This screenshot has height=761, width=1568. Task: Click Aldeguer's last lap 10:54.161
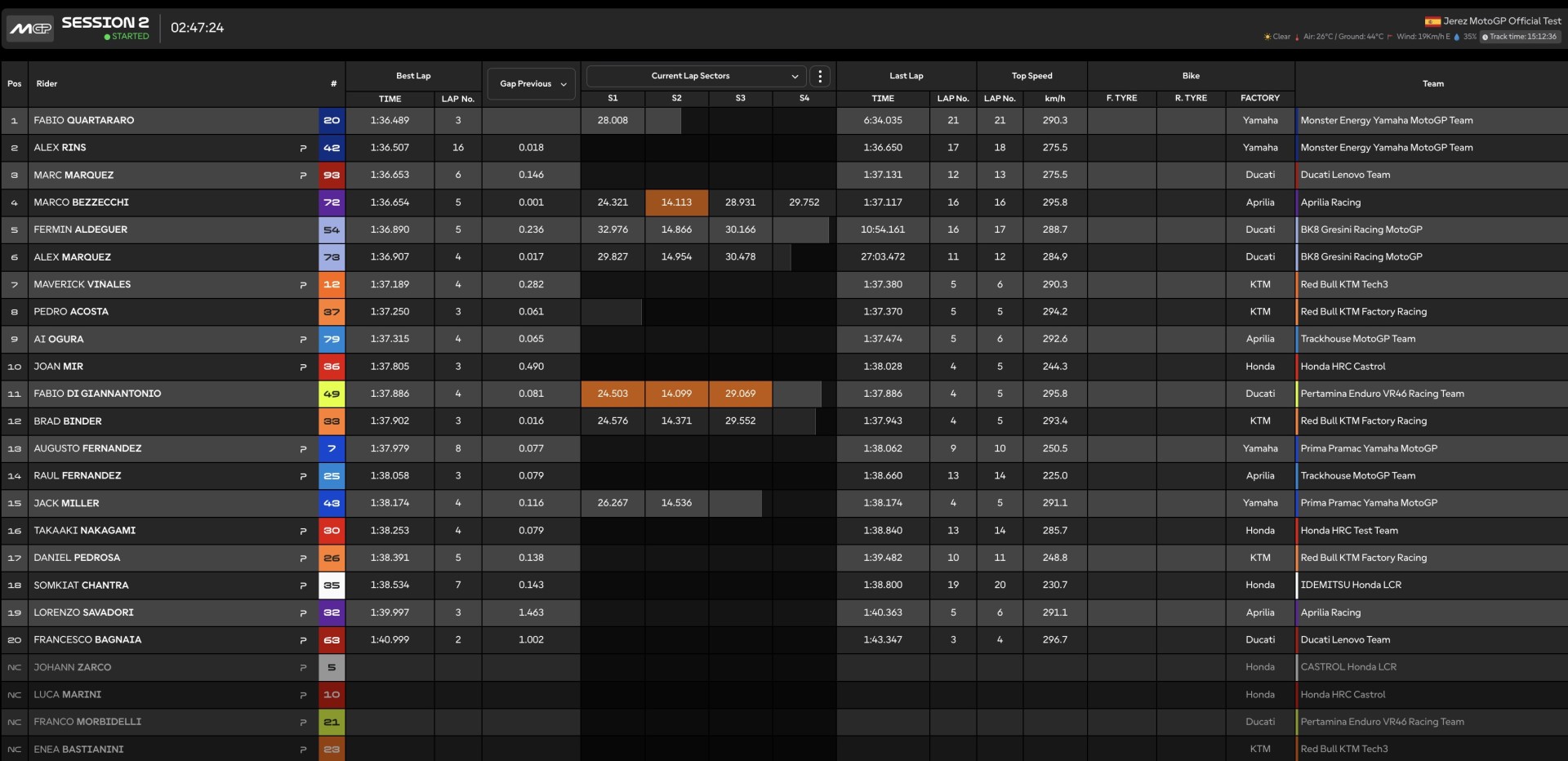[x=883, y=229]
